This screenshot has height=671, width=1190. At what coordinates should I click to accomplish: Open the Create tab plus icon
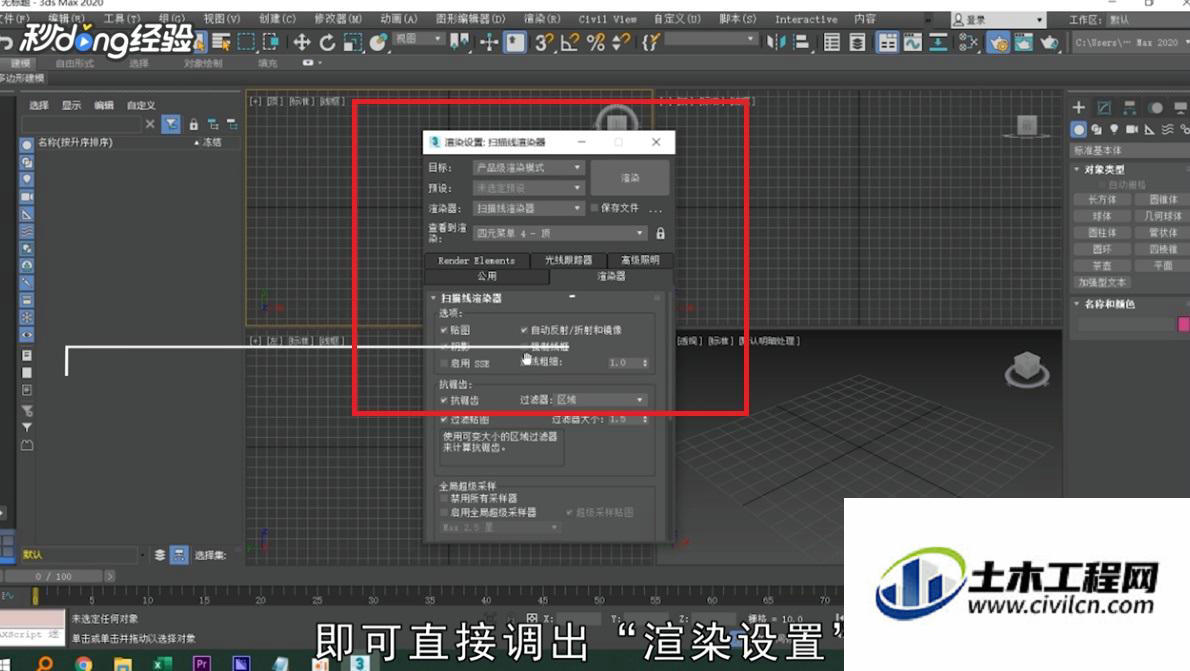pos(1078,107)
